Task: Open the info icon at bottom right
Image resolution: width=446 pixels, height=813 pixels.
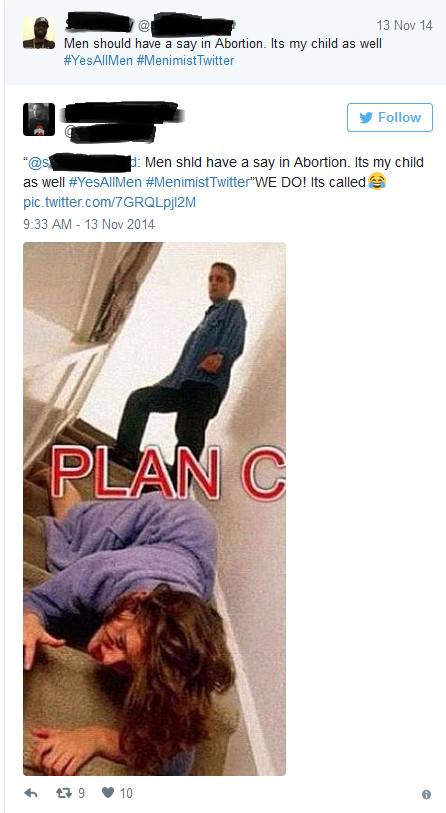Action: coord(426,794)
